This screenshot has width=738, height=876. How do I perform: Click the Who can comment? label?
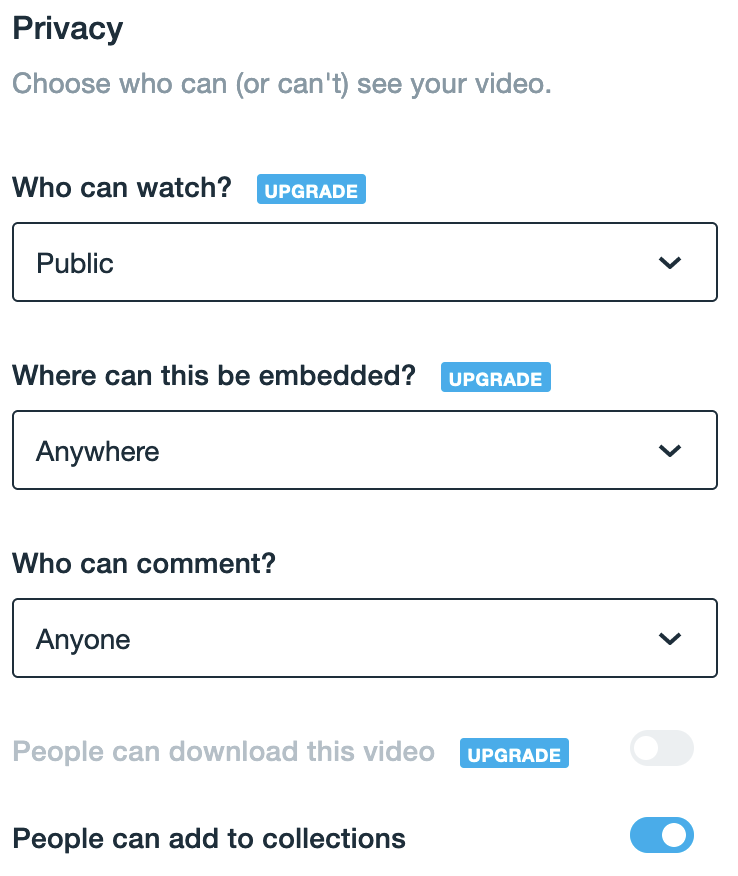pyautogui.click(x=144, y=563)
